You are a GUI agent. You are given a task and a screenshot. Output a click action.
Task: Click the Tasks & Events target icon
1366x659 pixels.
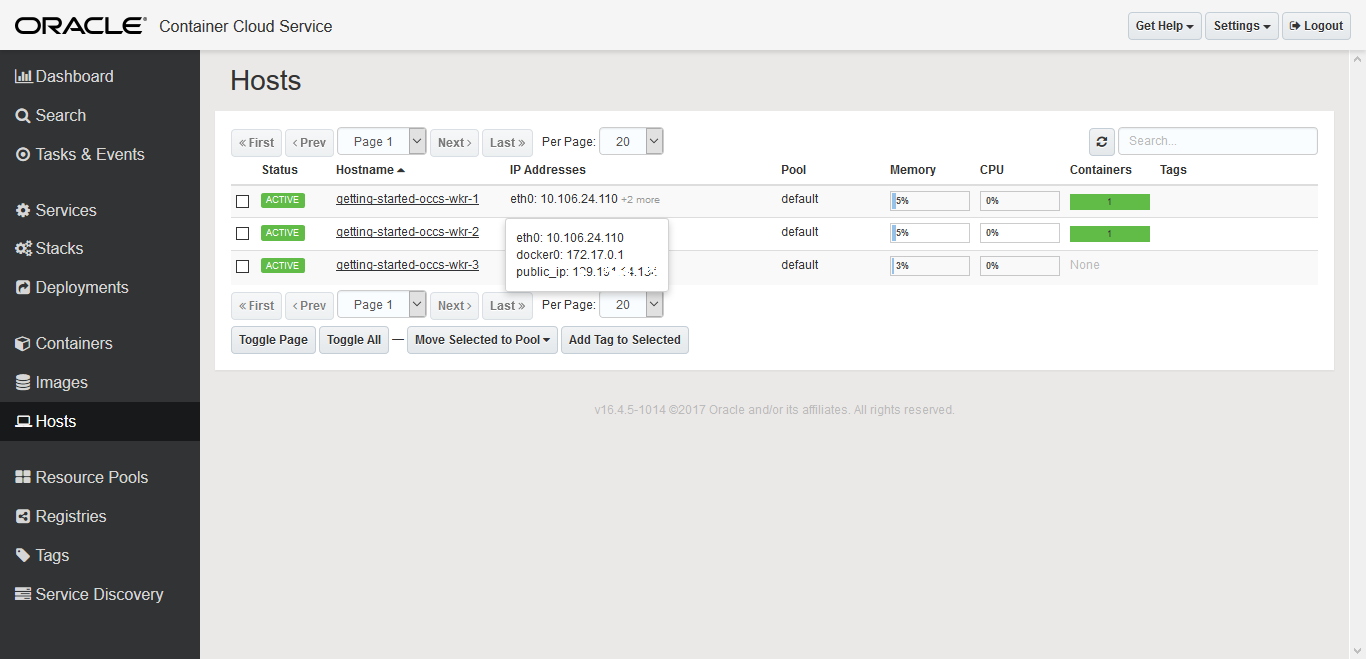click(23, 154)
